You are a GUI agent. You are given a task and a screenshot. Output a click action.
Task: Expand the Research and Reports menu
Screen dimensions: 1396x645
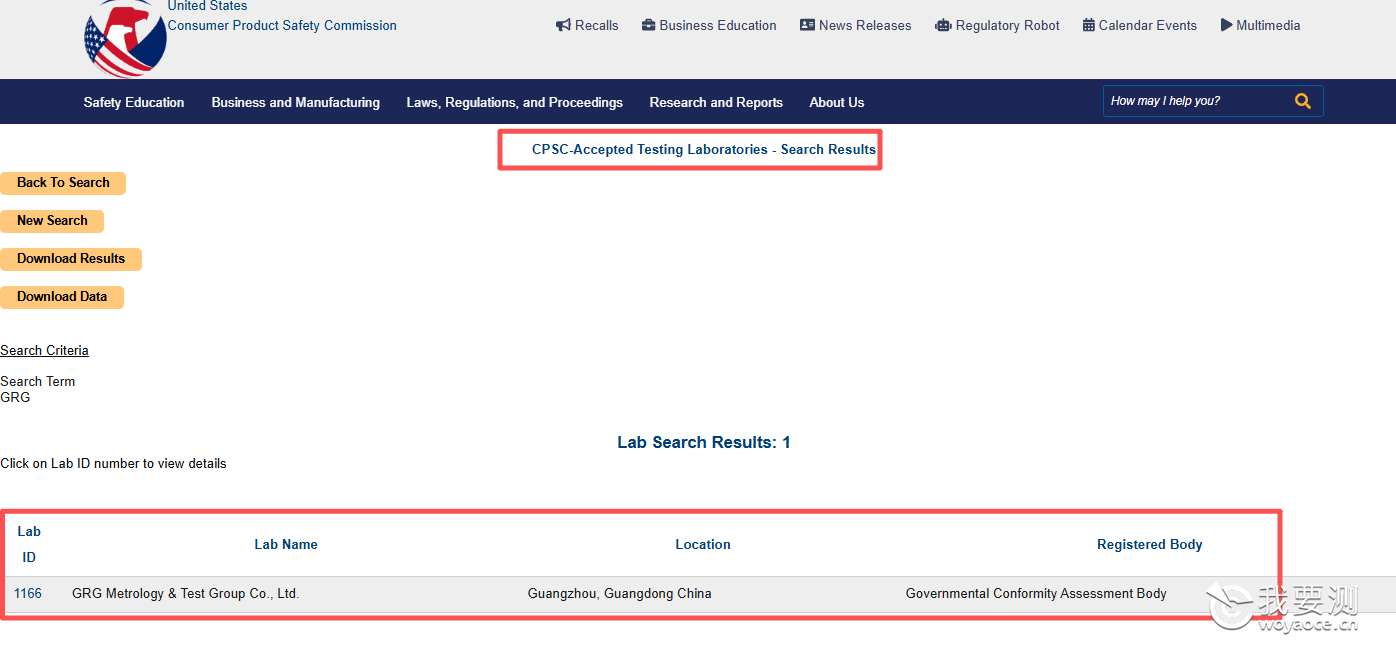pos(716,102)
